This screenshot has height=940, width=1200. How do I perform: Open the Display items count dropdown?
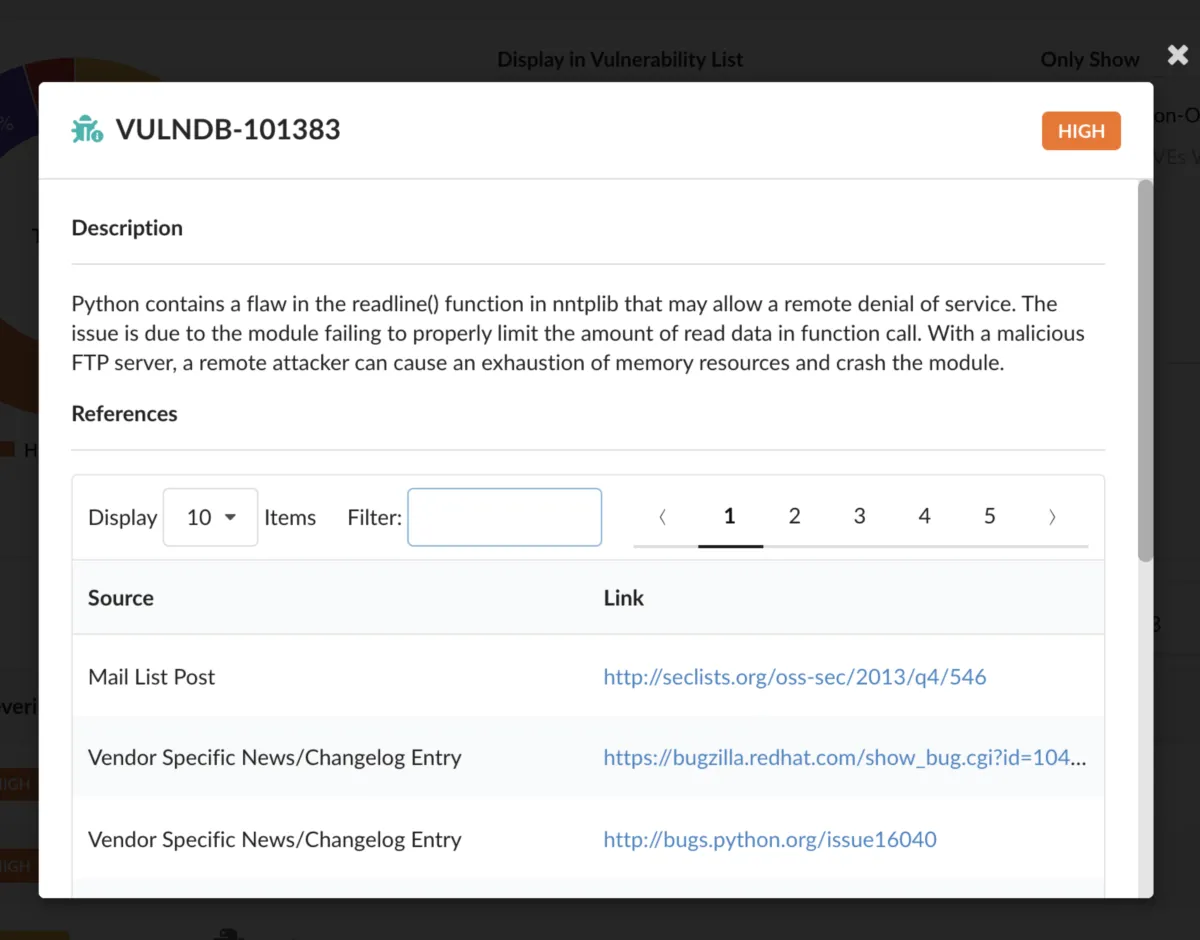(x=210, y=517)
